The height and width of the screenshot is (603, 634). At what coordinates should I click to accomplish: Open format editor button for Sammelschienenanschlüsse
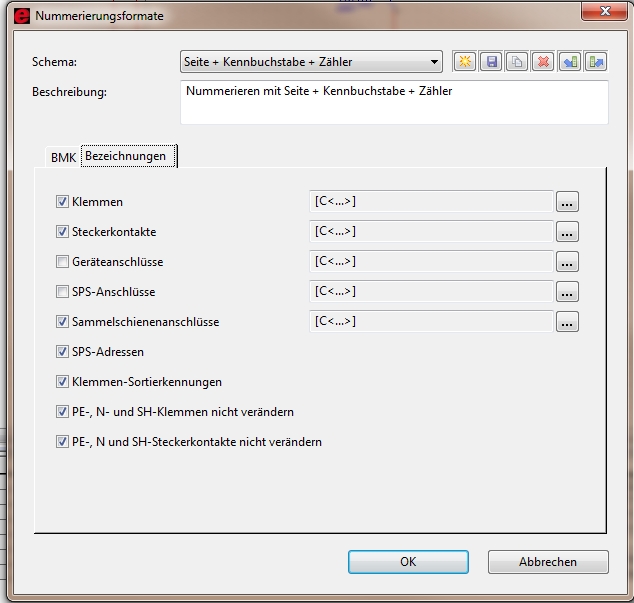point(567,322)
